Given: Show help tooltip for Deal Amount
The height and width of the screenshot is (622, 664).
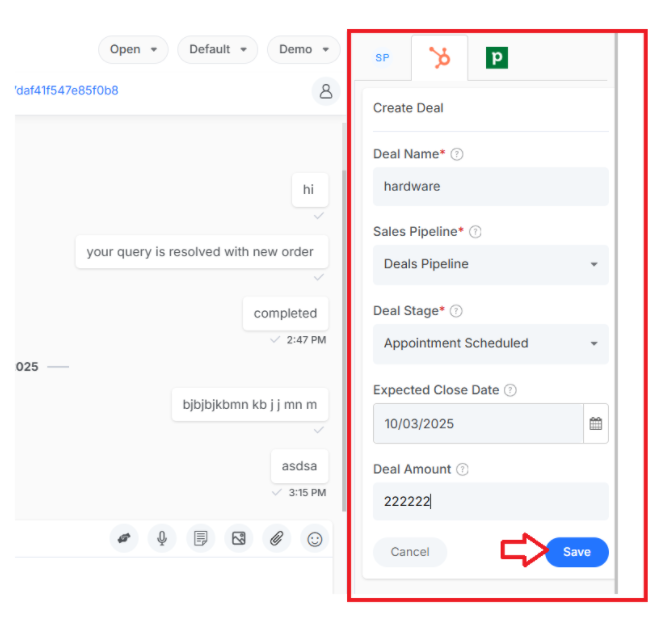Looking at the screenshot, I should tap(462, 469).
